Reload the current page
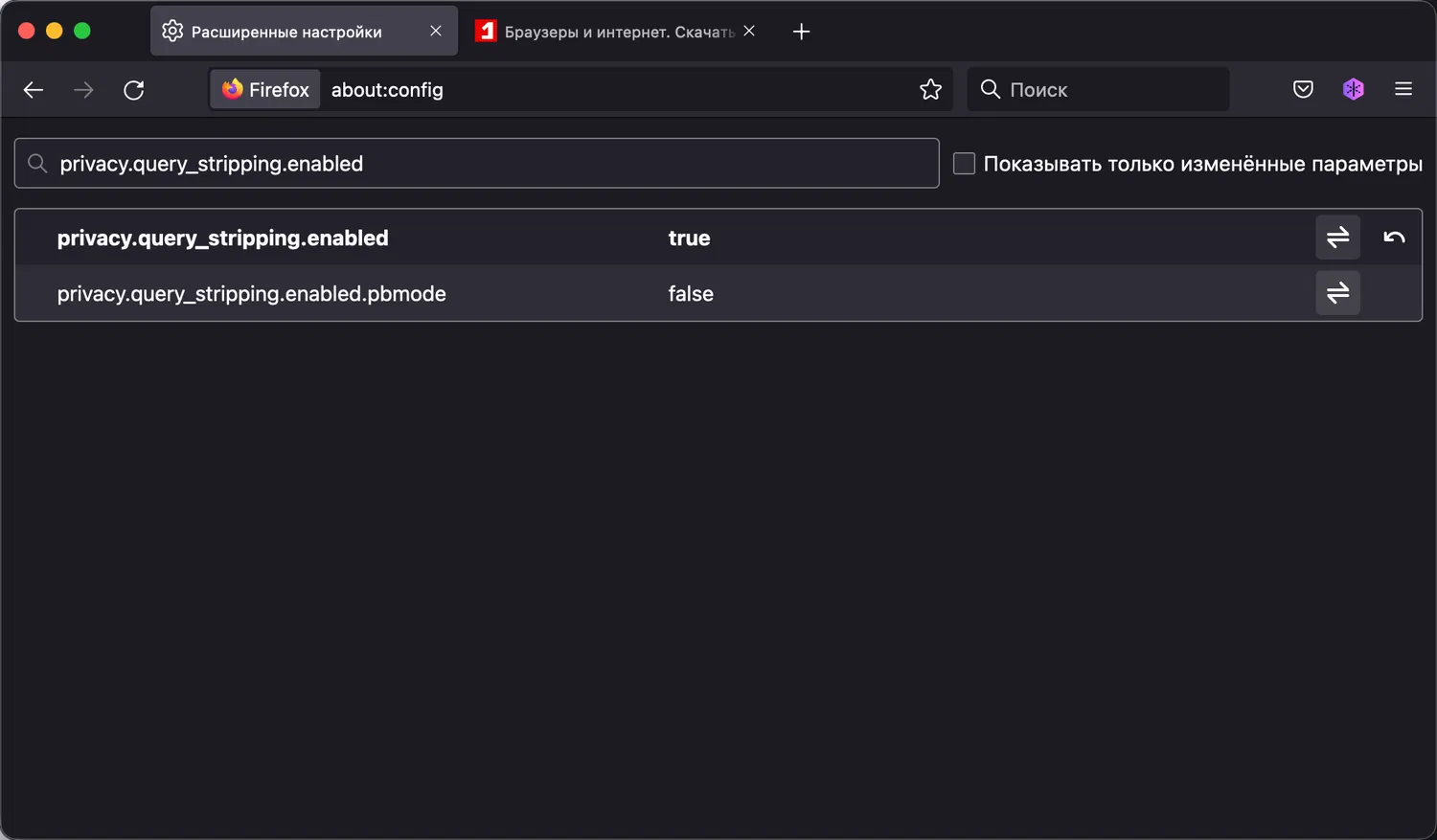 [134, 90]
